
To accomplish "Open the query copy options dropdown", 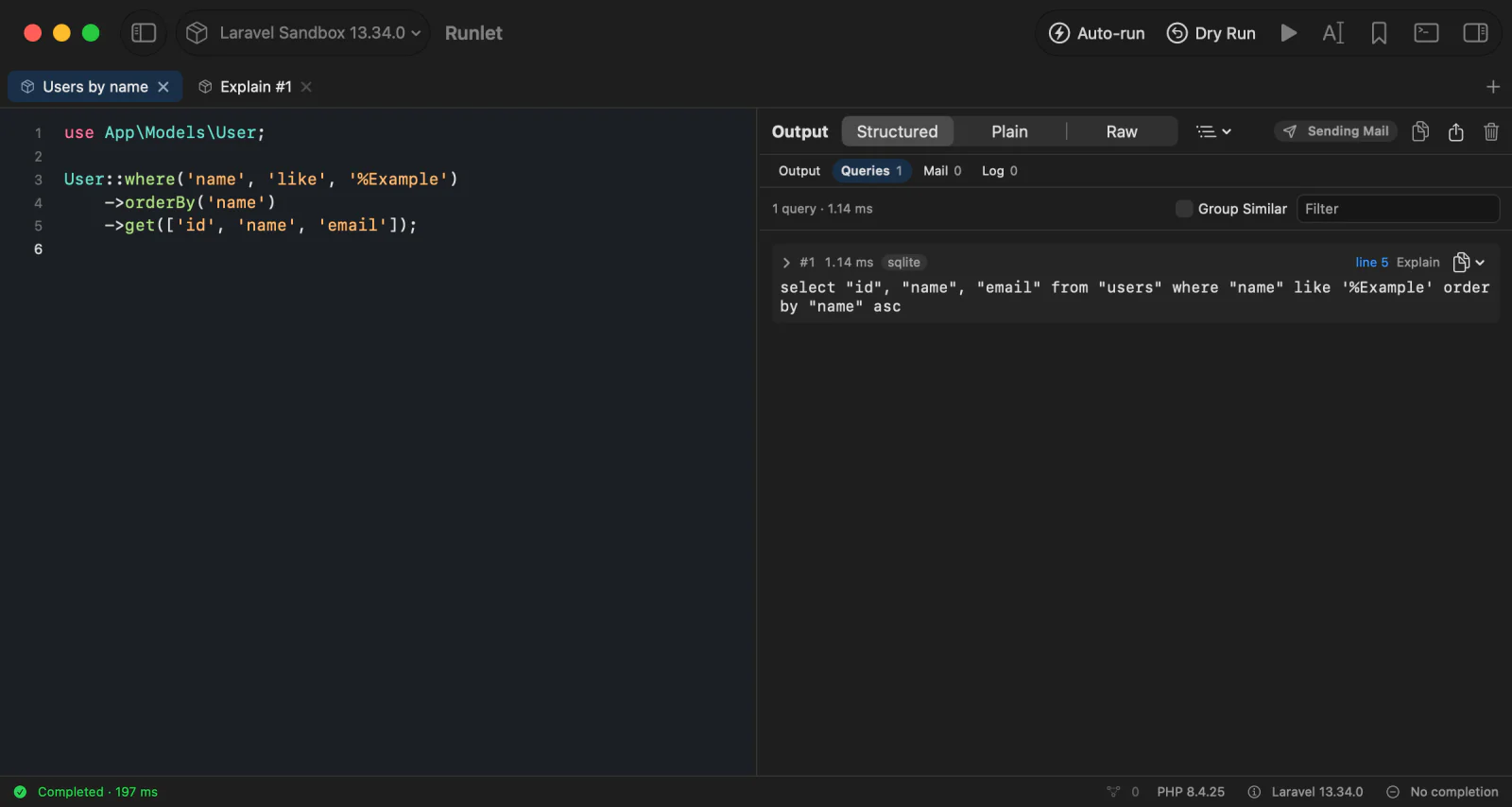I will [1469, 263].
